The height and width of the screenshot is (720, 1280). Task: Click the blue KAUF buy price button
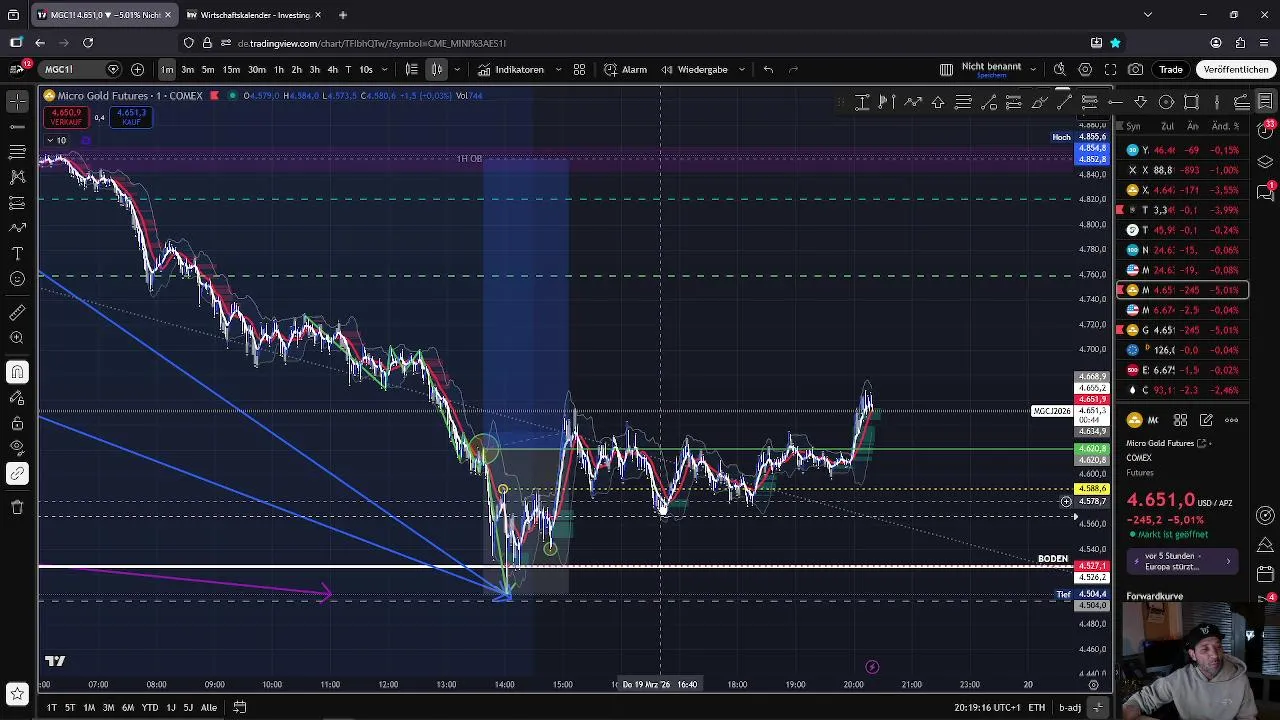(131, 117)
